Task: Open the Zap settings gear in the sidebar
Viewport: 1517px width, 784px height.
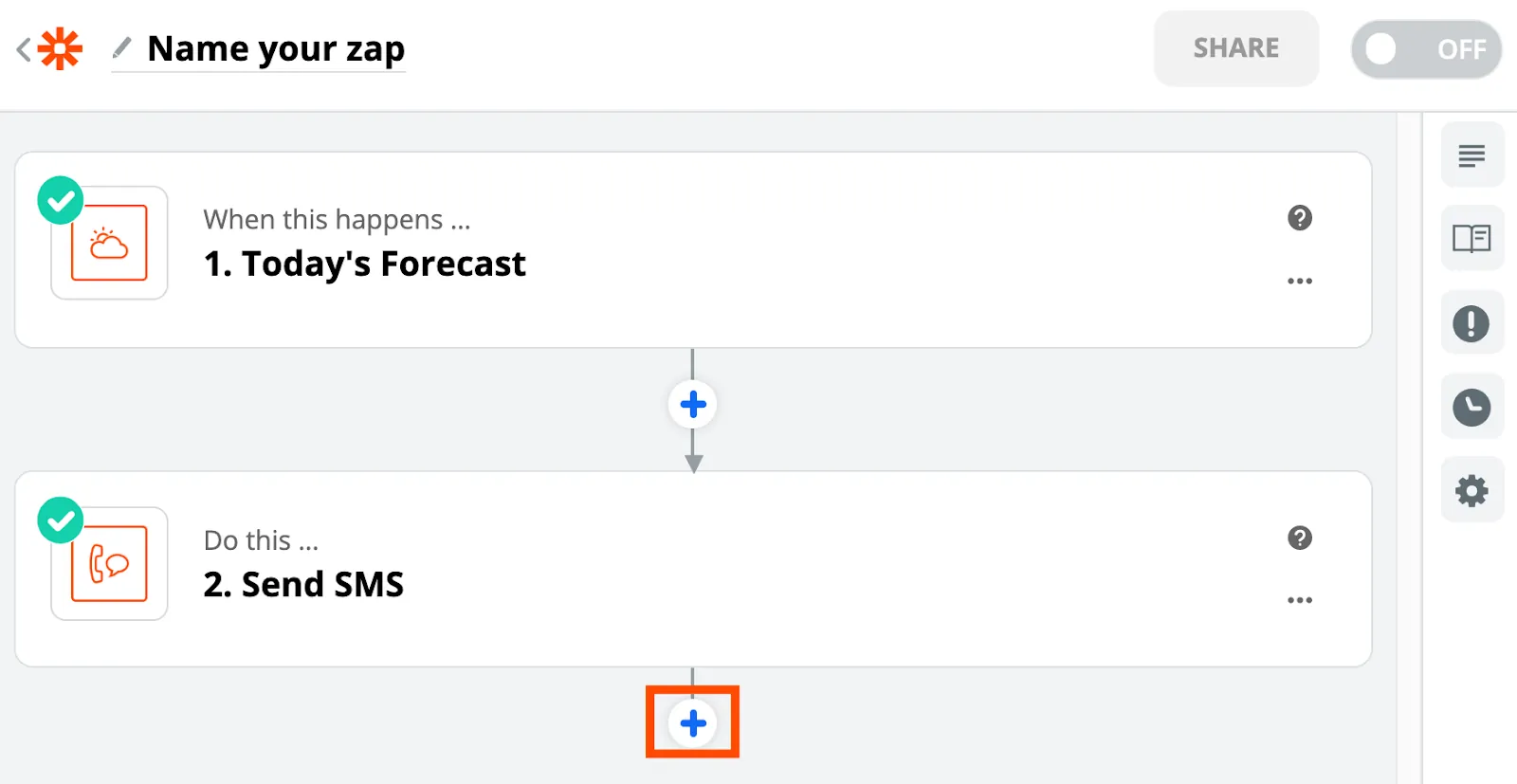Action: tap(1471, 489)
